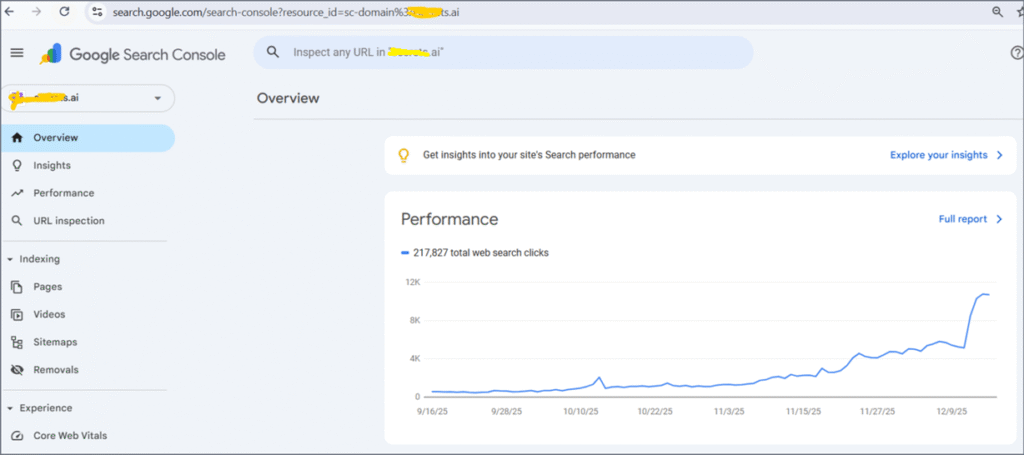Select Overview in the sidebar

[x=55, y=138]
